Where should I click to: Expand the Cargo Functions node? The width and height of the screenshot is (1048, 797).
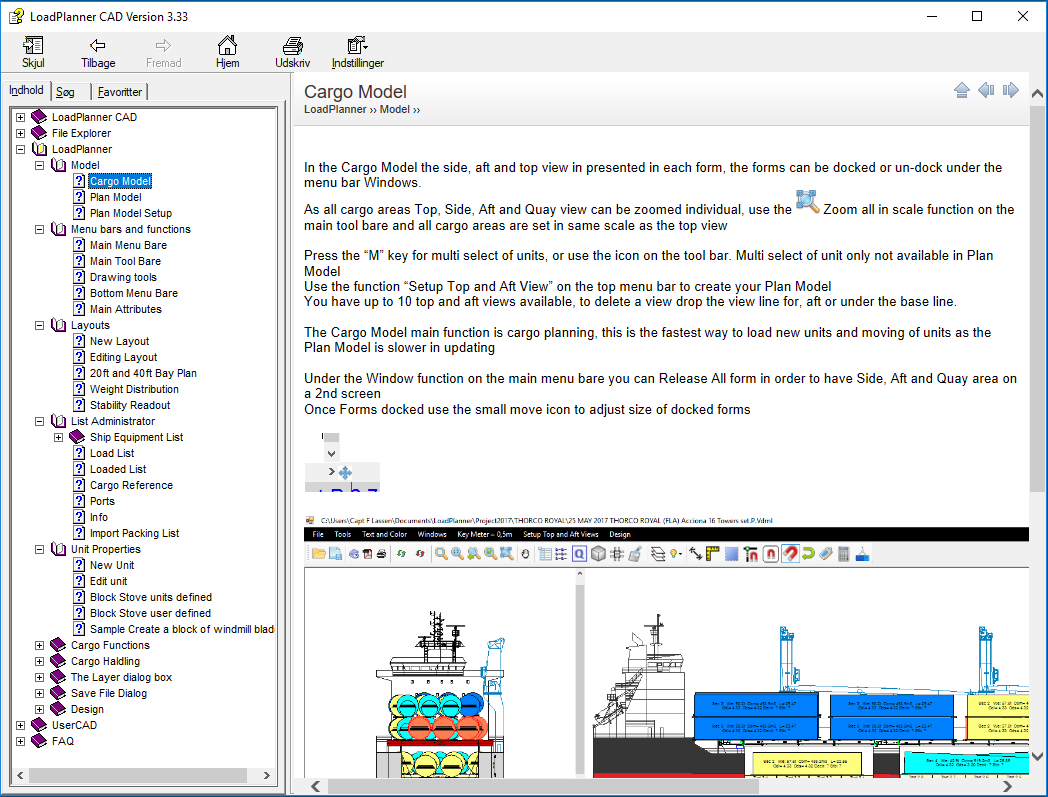pos(39,645)
